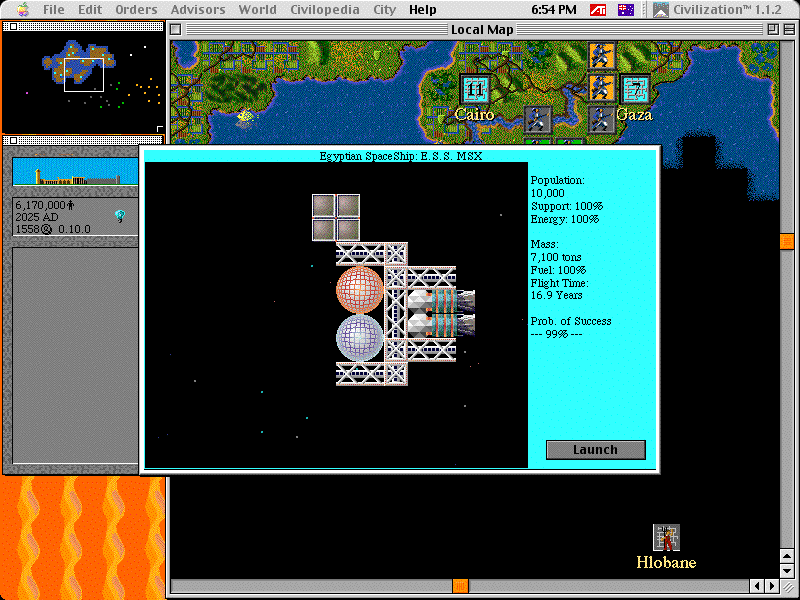Close the minimap window
Viewport: 800px width, 600px height.
14,27
